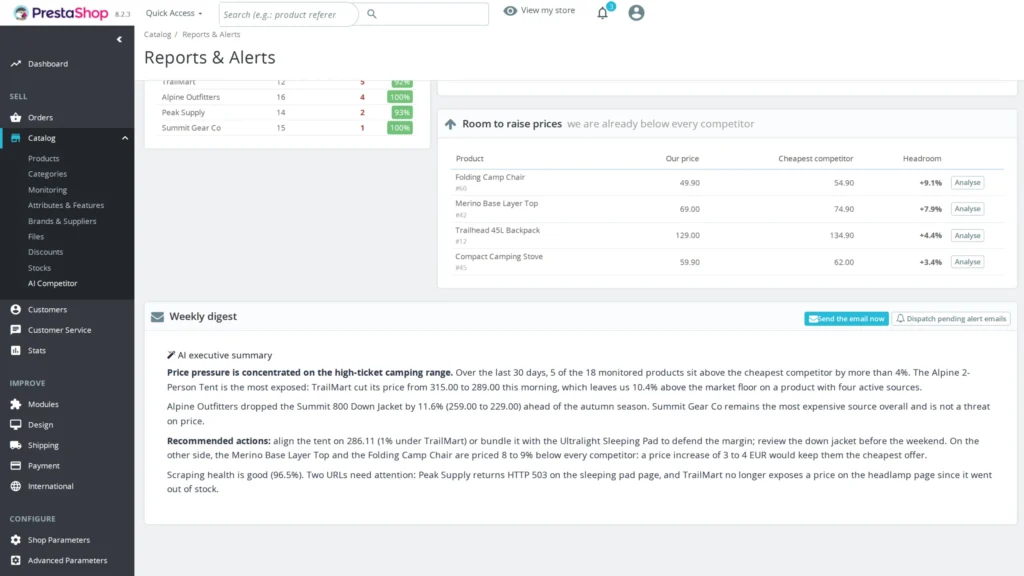Viewport: 1024px width, 576px height.
Task: Click Dispatch pending alert emails button
Action: [x=951, y=319]
